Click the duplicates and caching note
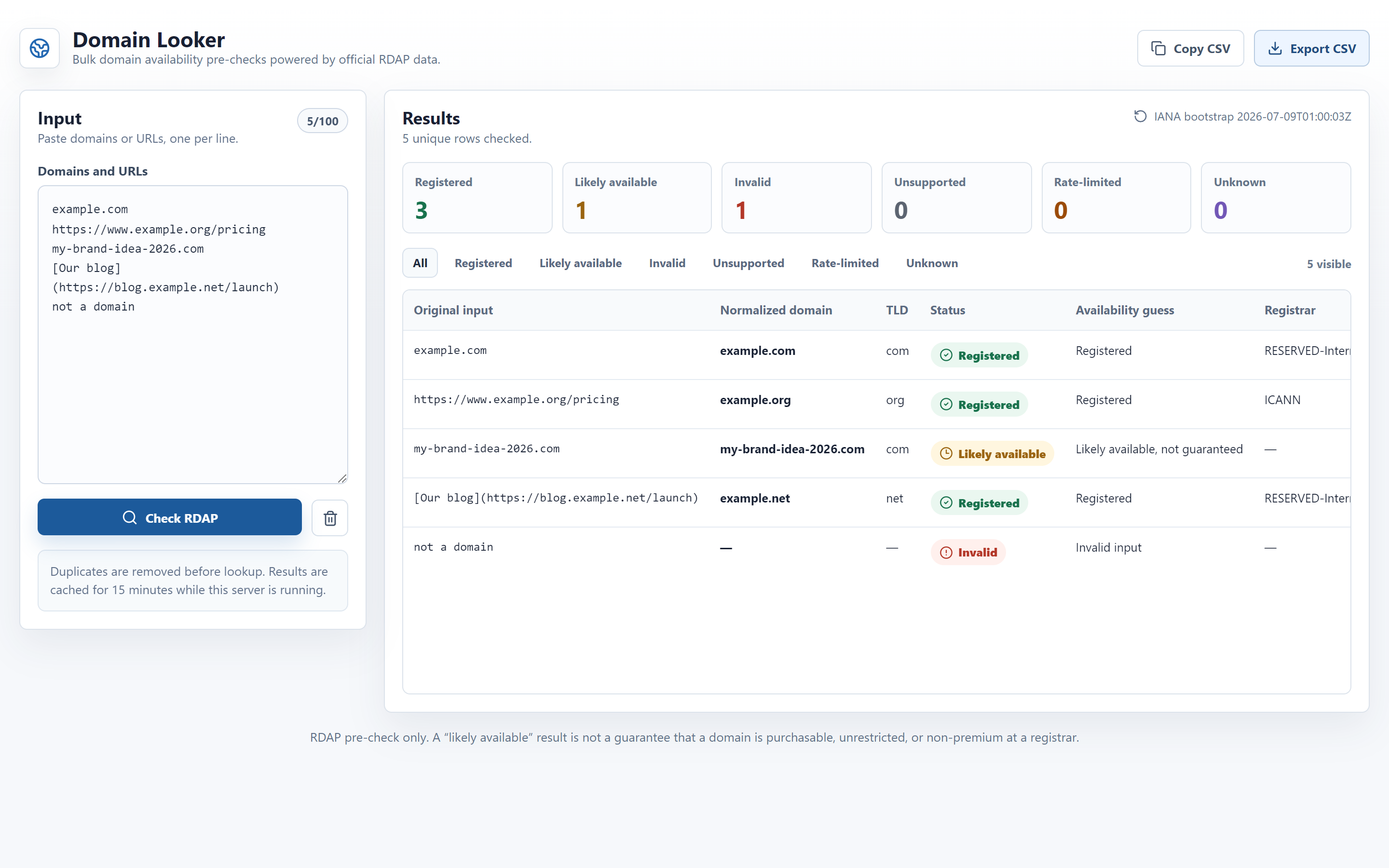The image size is (1389, 868). pyautogui.click(x=193, y=581)
